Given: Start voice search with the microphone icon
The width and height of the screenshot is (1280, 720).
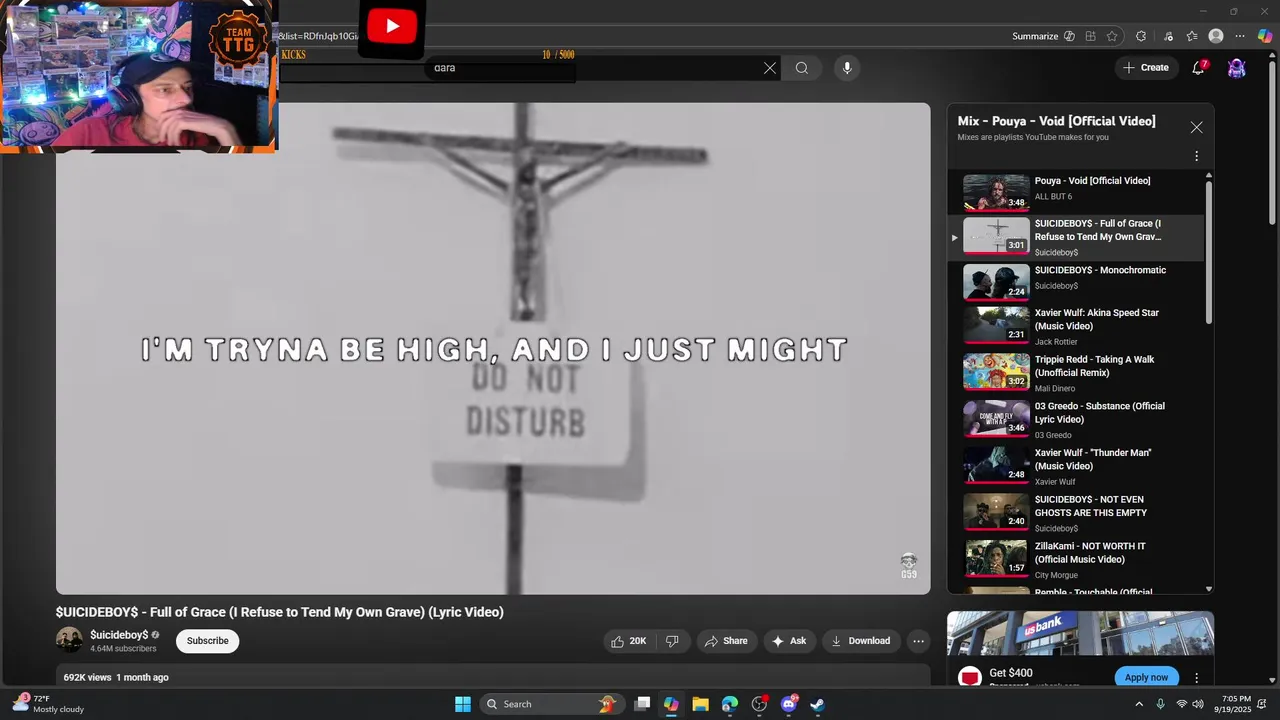Looking at the screenshot, I should 847,68.
